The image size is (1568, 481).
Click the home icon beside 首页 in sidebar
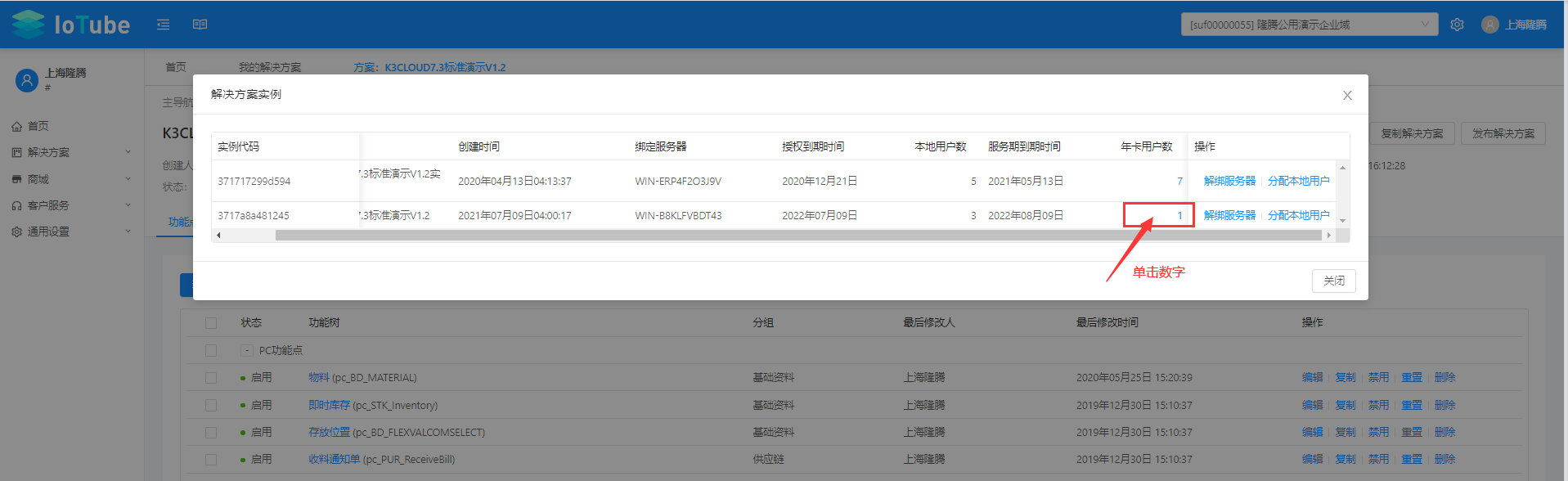[x=17, y=126]
